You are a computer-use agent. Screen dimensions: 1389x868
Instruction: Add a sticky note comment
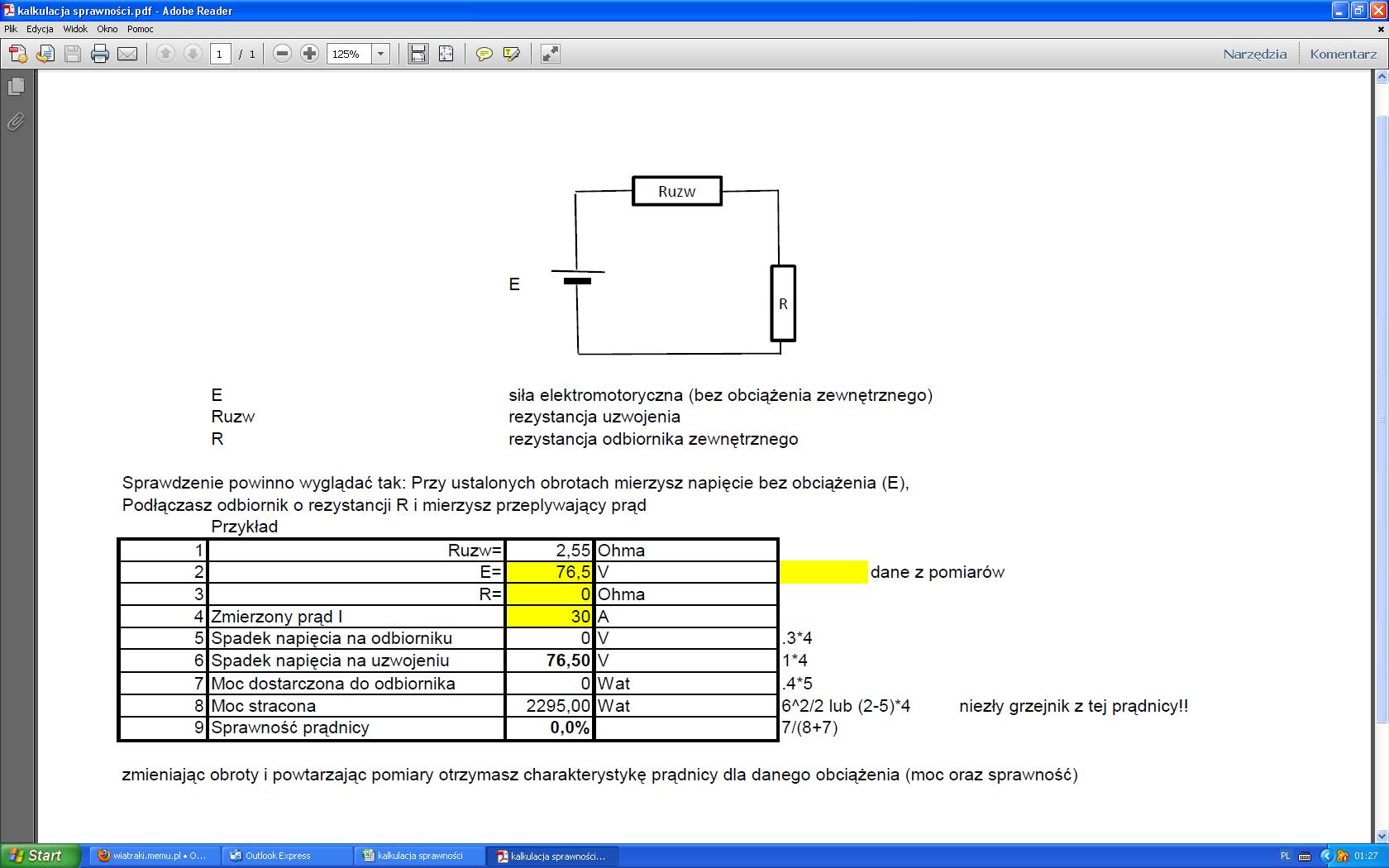(x=484, y=55)
